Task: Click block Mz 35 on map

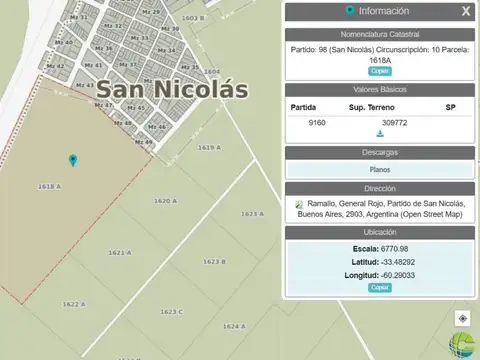Action: 190,67
